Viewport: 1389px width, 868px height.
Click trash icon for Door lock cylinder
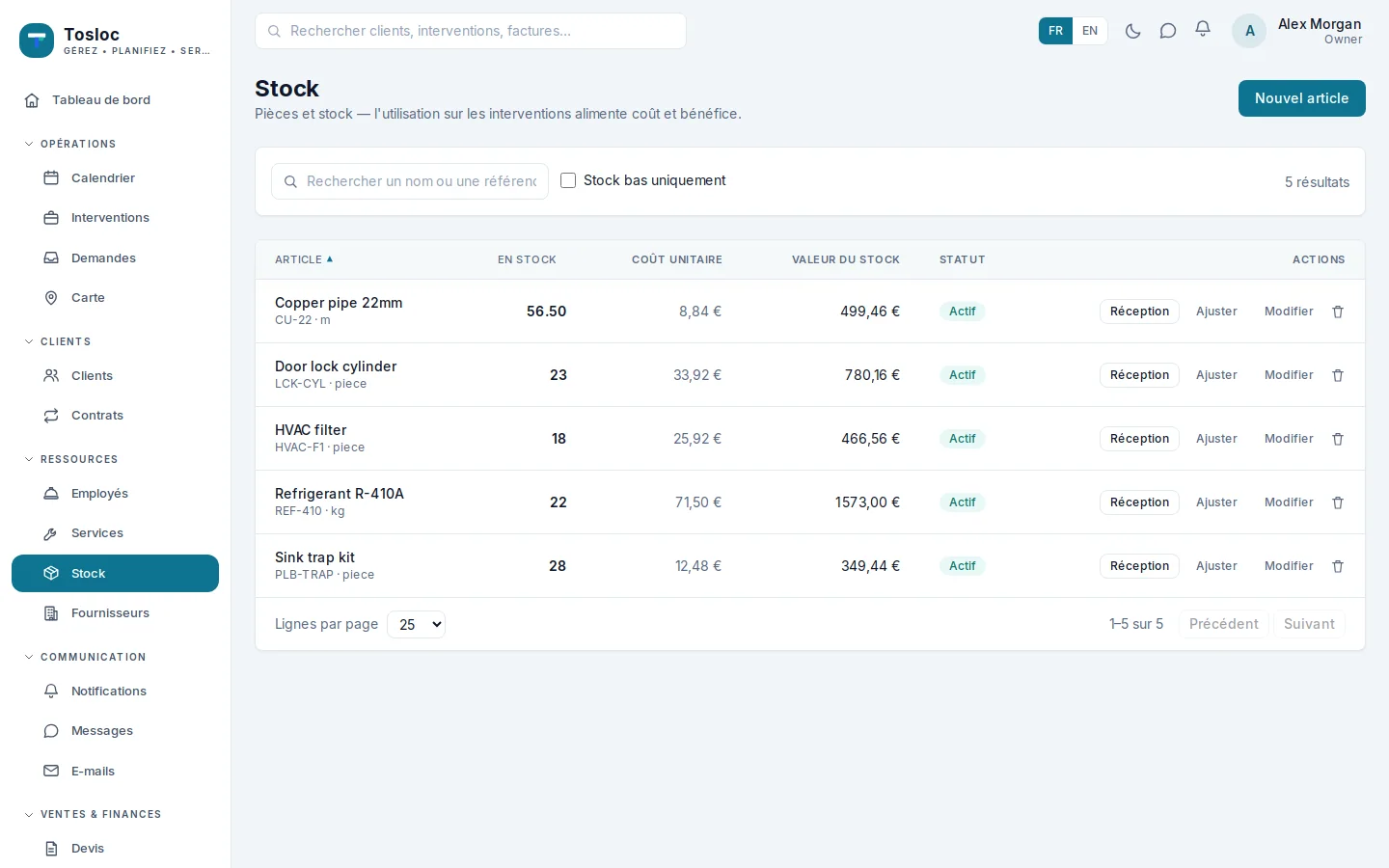[x=1338, y=375]
